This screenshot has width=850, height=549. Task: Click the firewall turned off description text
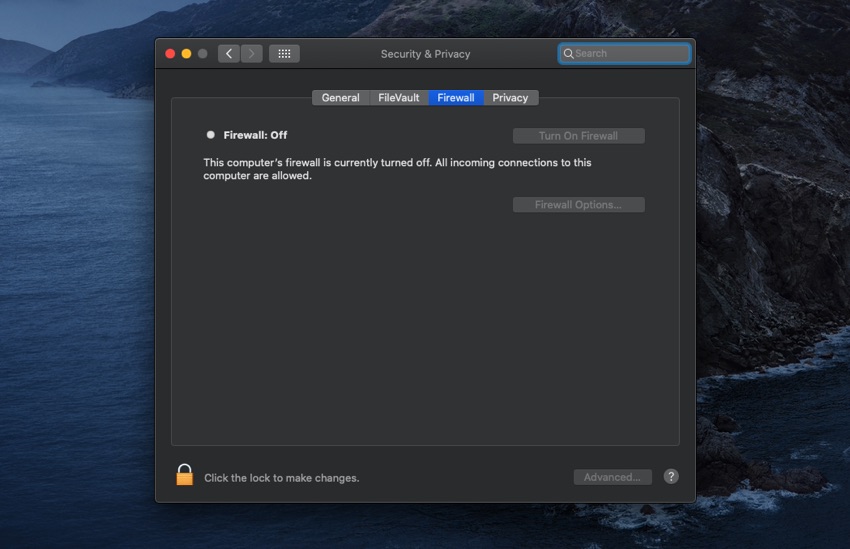coord(397,169)
